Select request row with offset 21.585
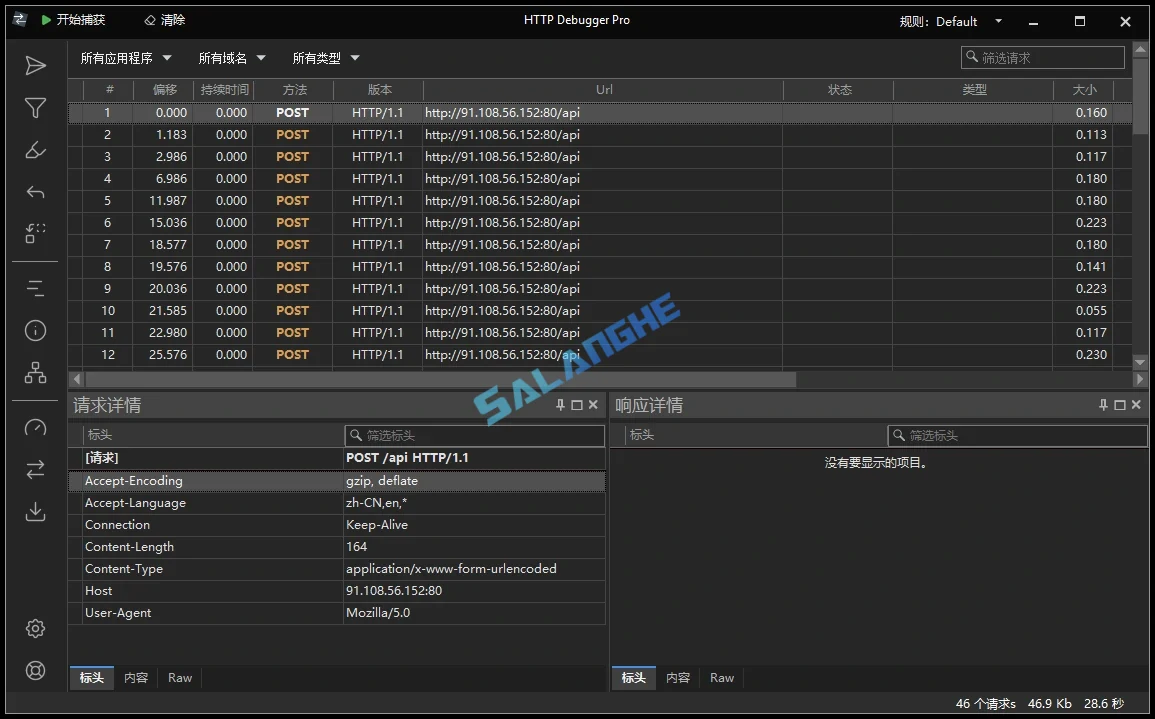This screenshot has width=1155, height=719. [x=600, y=311]
